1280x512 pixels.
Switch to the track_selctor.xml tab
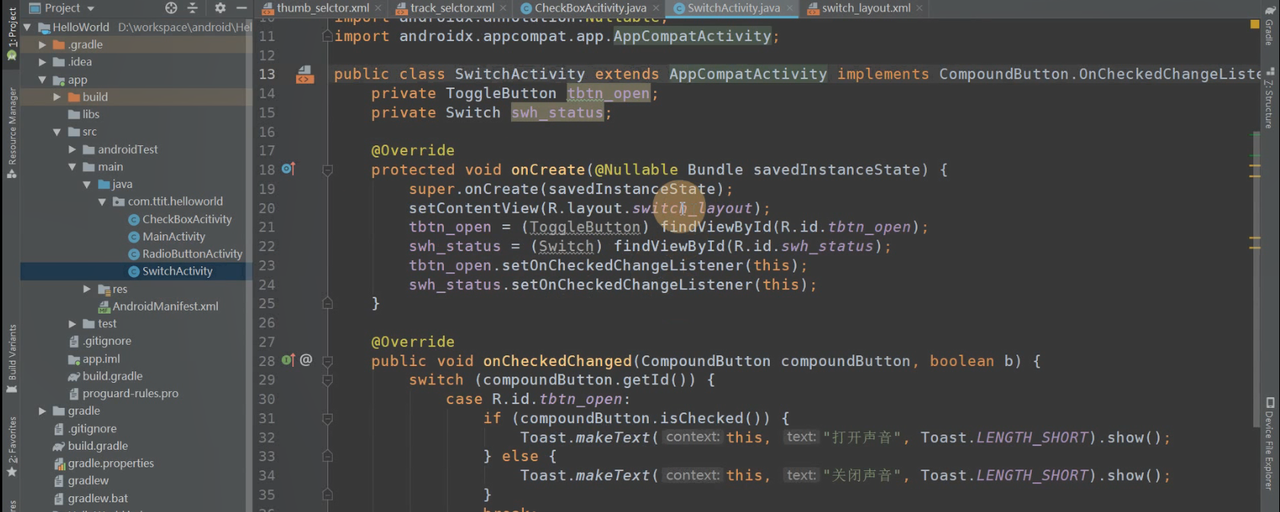[x=451, y=8]
